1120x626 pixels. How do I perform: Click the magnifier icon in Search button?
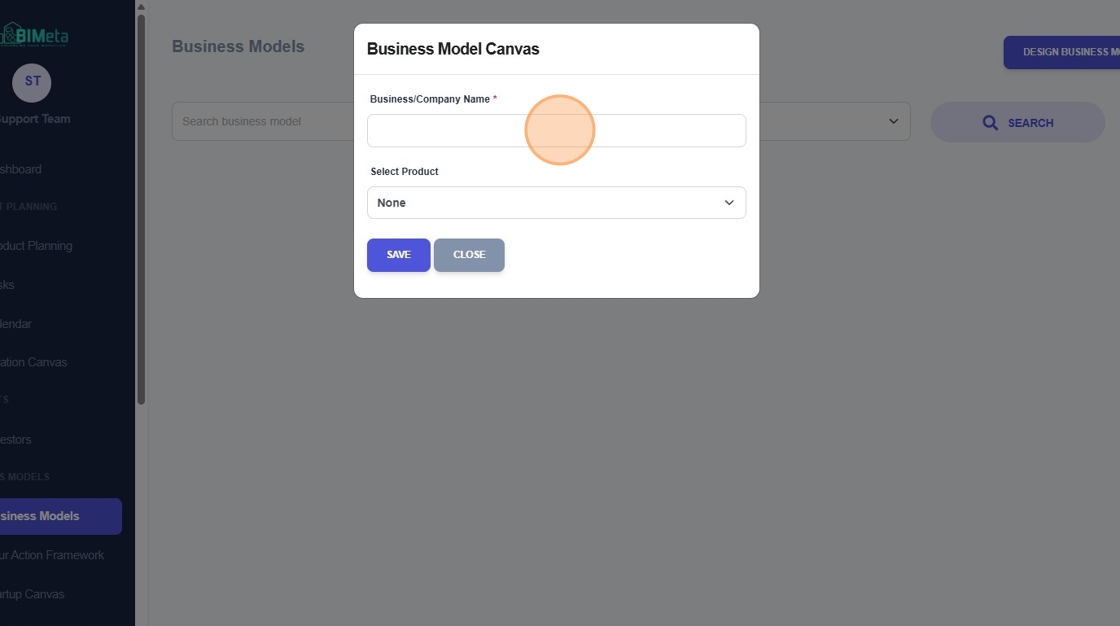point(990,123)
